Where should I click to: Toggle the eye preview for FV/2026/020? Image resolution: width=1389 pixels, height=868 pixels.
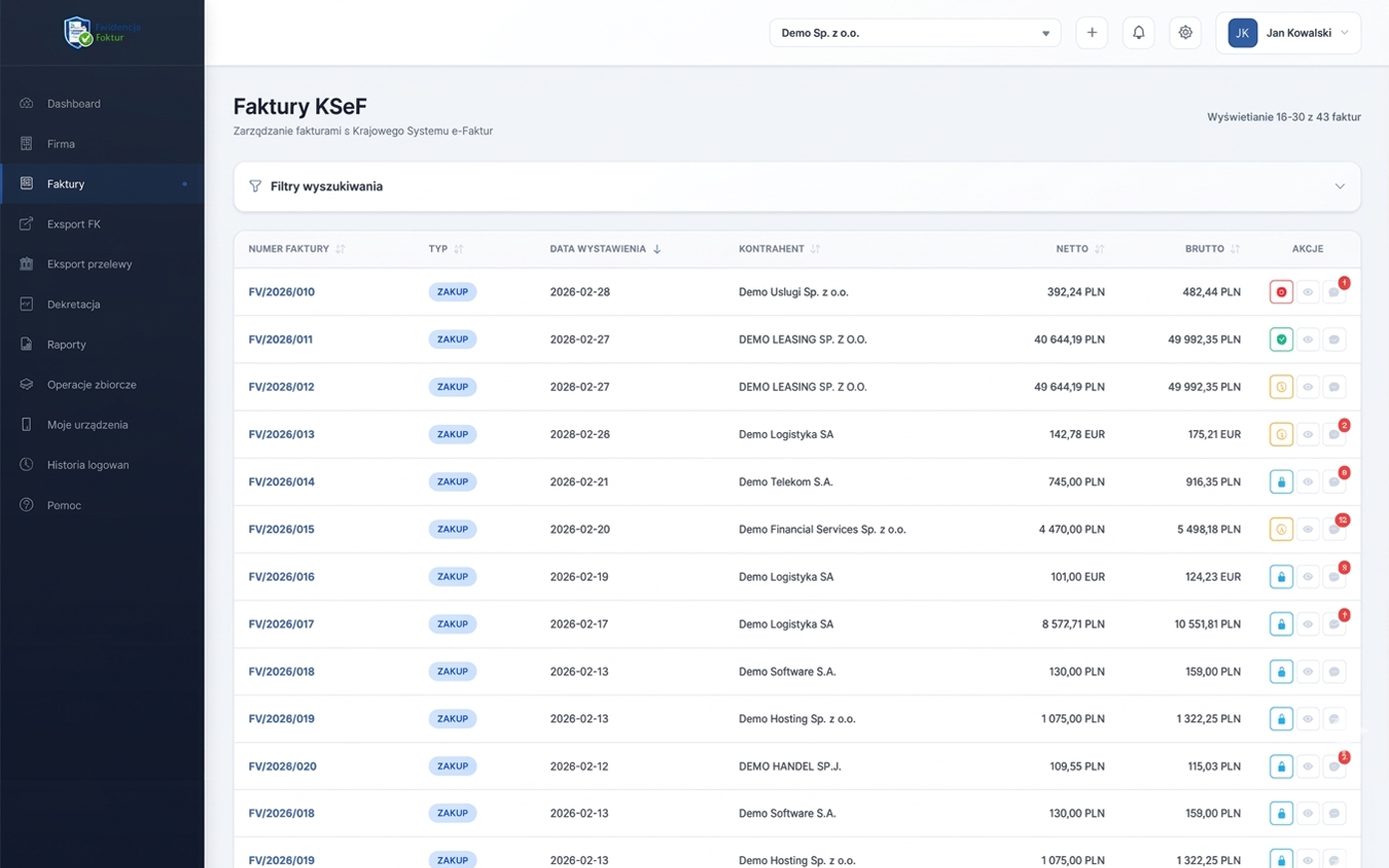point(1307,766)
